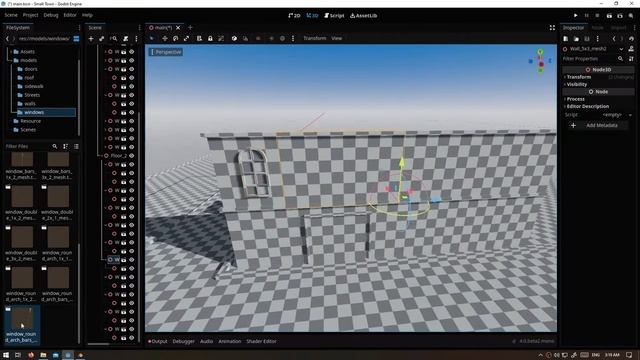Search files with the magnifier icon
640x360 pixels.
[55, 146]
